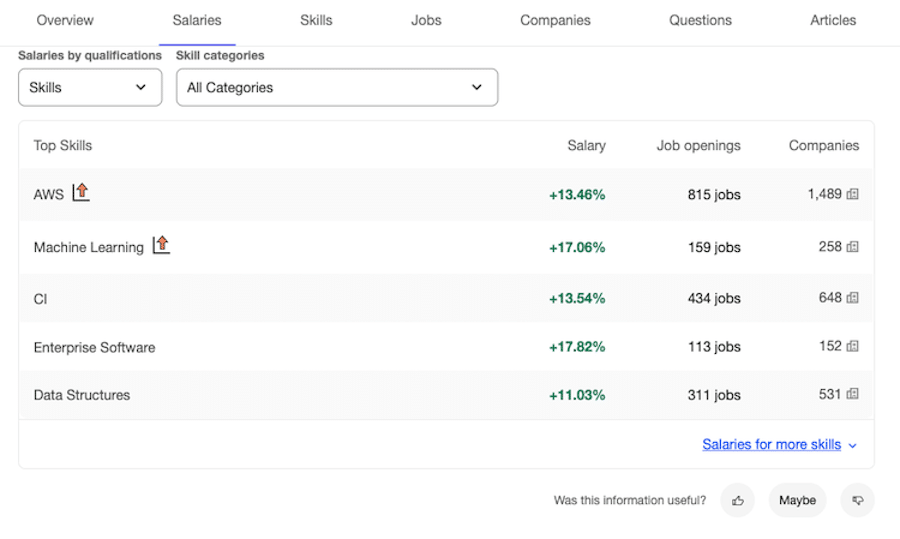
Task: Click the building icon next to 648 companies
Action: click(853, 298)
